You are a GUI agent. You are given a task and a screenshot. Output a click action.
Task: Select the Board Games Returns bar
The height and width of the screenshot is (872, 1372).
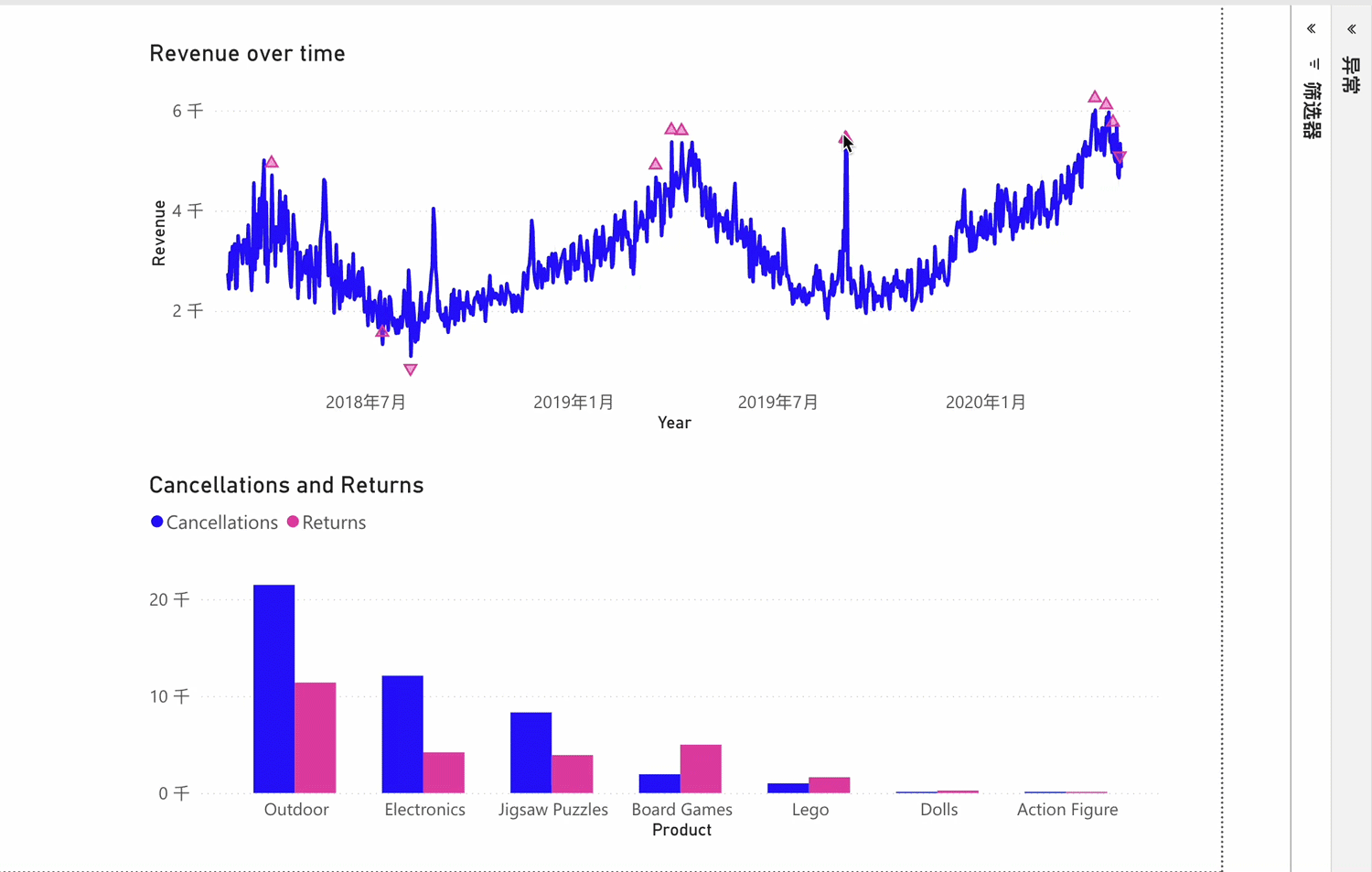tap(701, 769)
